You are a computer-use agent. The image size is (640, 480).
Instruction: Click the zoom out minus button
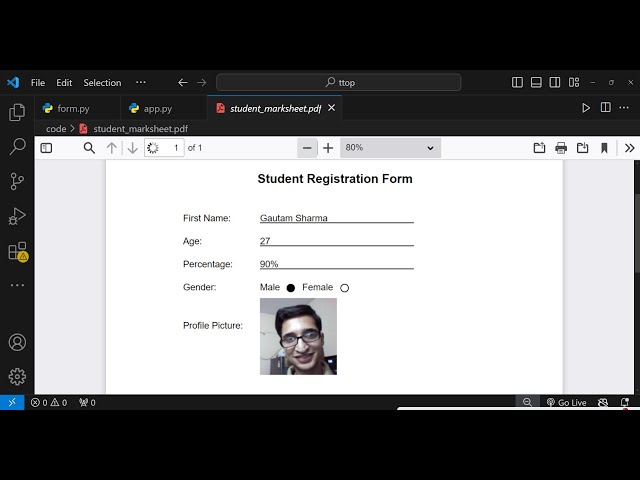(x=307, y=148)
